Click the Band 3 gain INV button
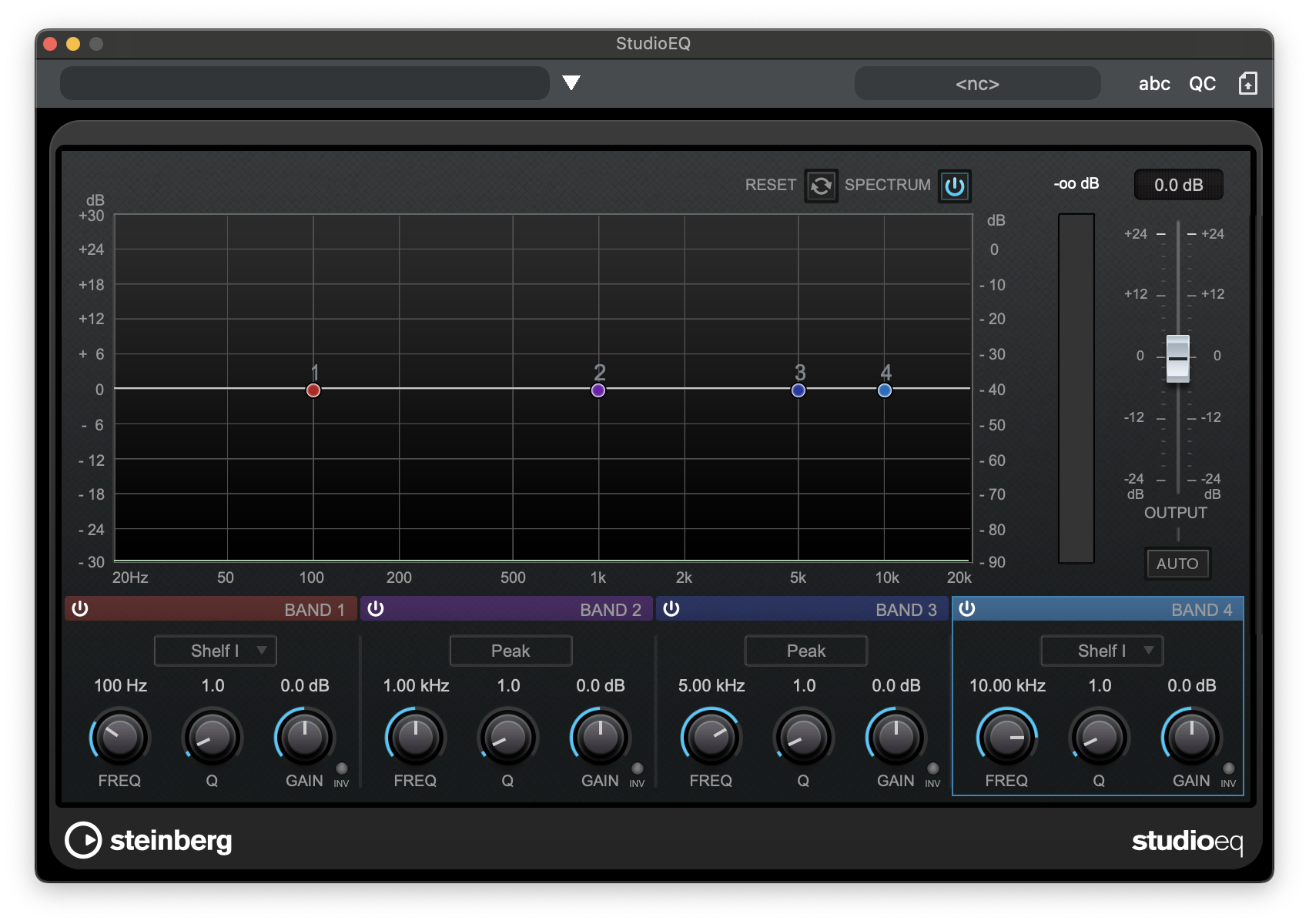 [933, 768]
